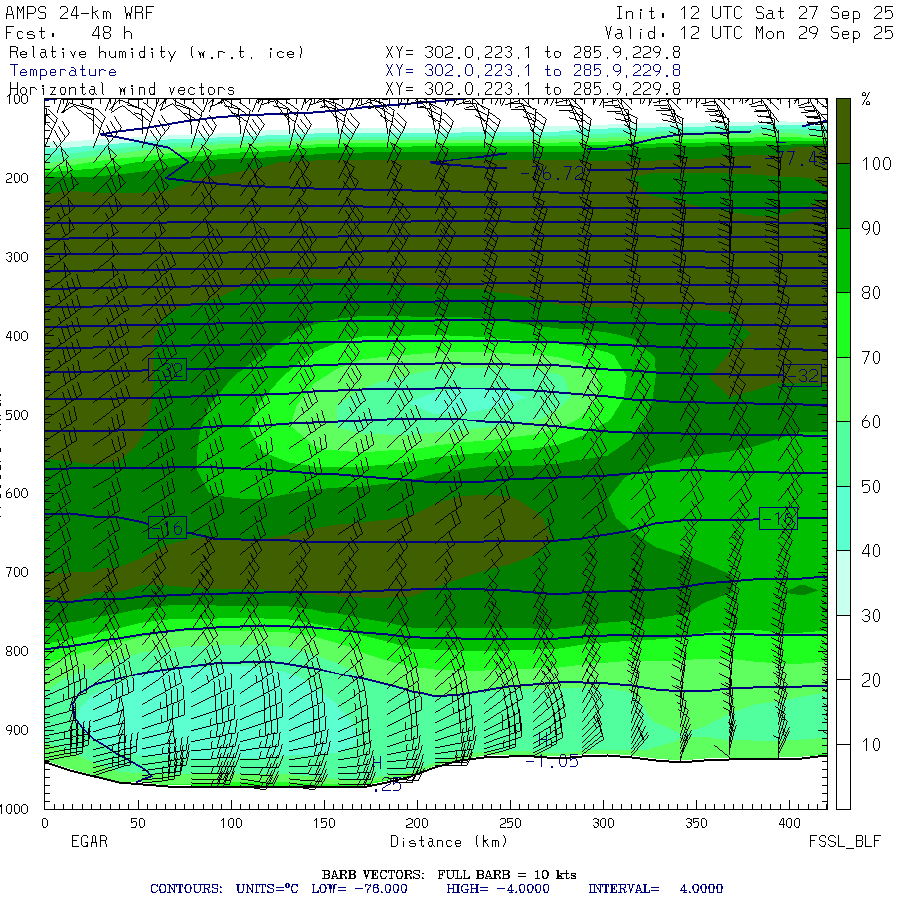Click the 0 distance-axis label
Viewport: 900px width, 900px height.
(x=45, y=823)
